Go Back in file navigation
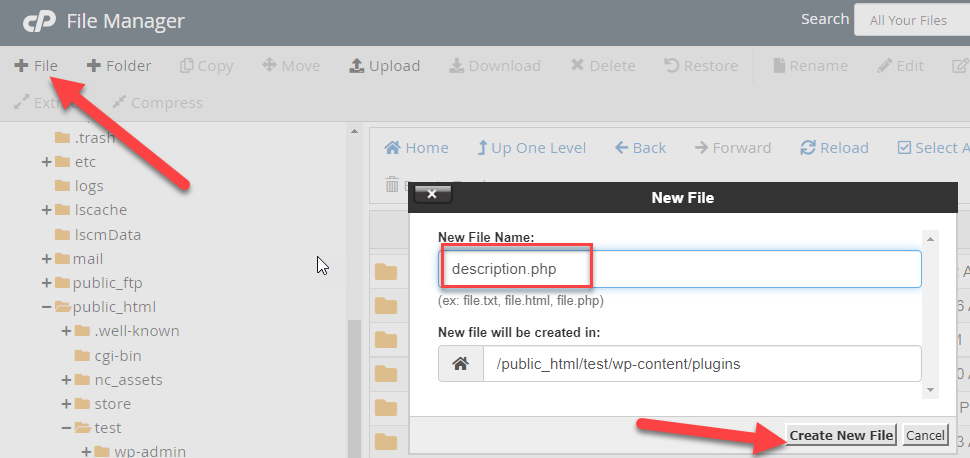 tap(640, 148)
